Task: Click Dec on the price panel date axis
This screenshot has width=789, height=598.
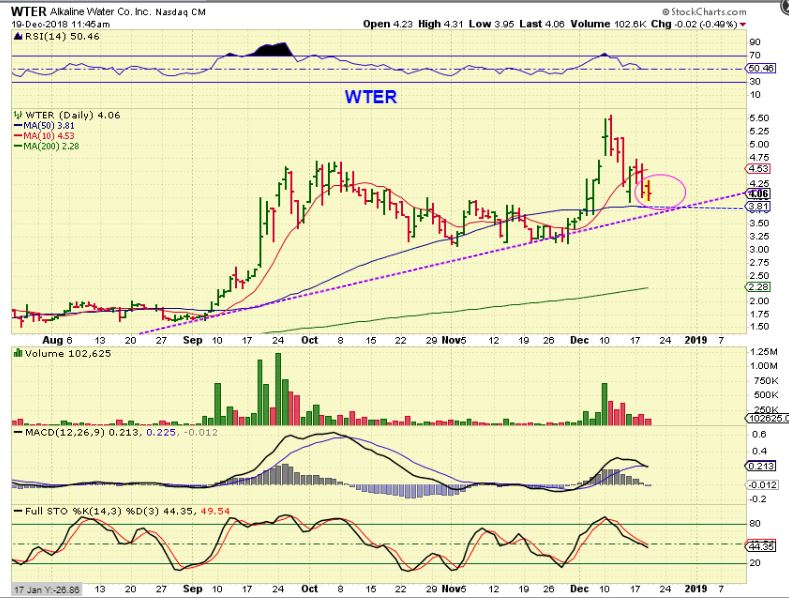Action: coord(579,340)
